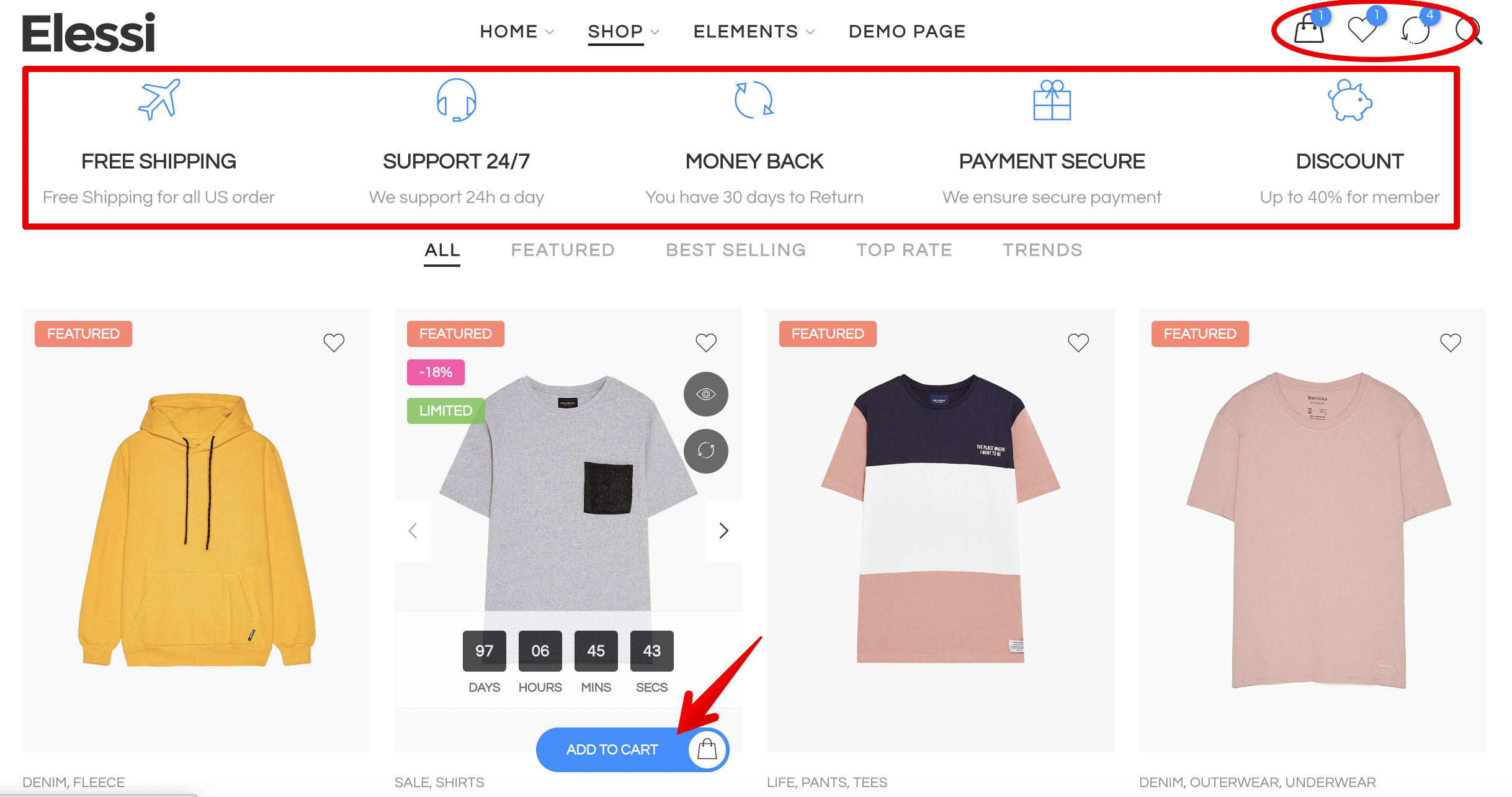
Task: Toggle wishlist heart on the pink tee
Action: point(1451,342)
